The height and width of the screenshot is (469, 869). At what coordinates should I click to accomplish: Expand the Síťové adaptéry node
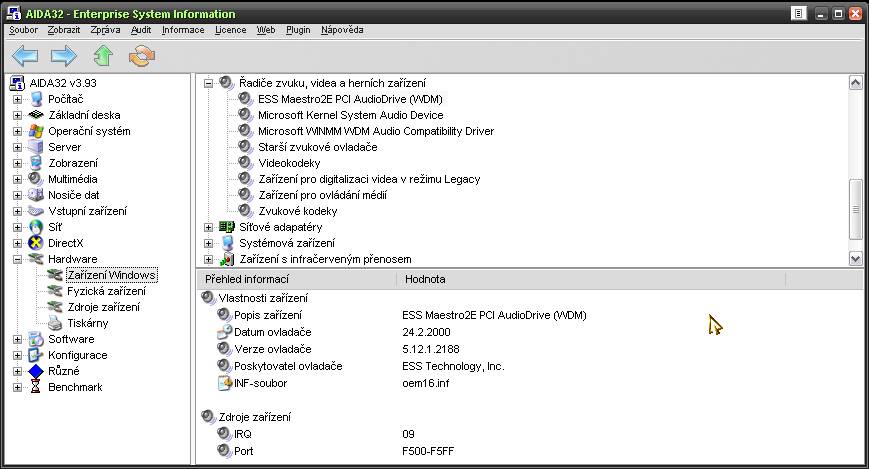point(208,227)
